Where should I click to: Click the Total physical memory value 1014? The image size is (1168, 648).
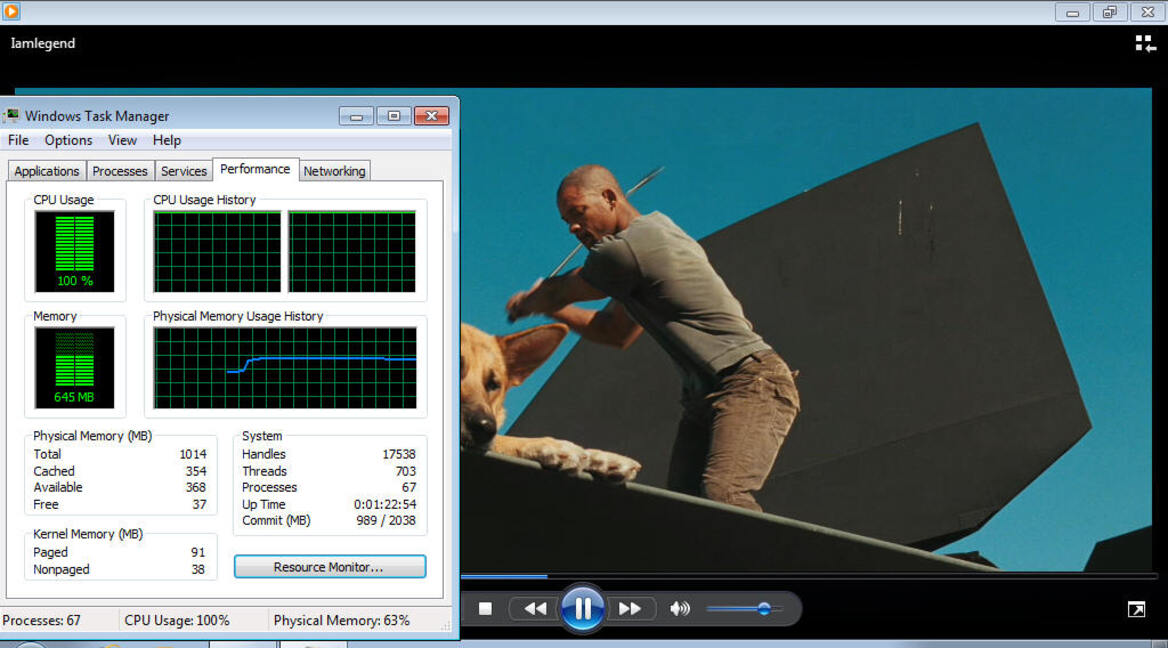point(193,454)
